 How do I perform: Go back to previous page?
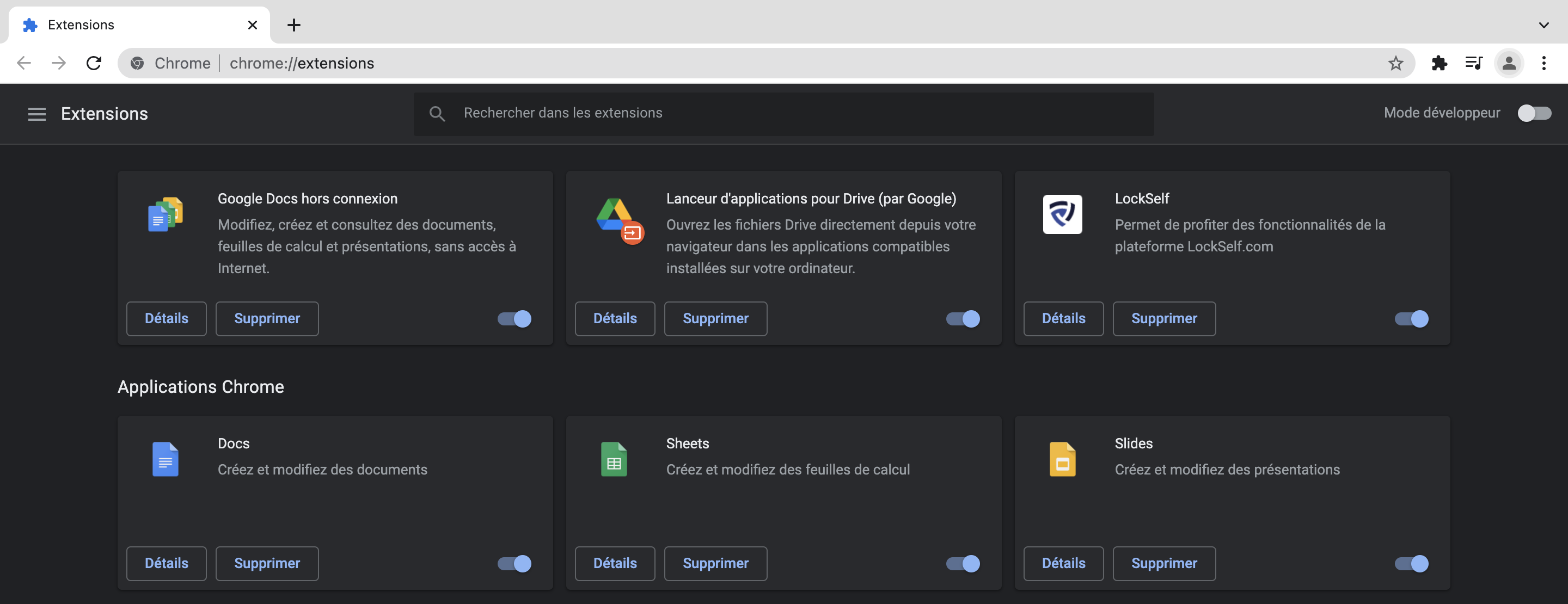(x=23, y=63)
